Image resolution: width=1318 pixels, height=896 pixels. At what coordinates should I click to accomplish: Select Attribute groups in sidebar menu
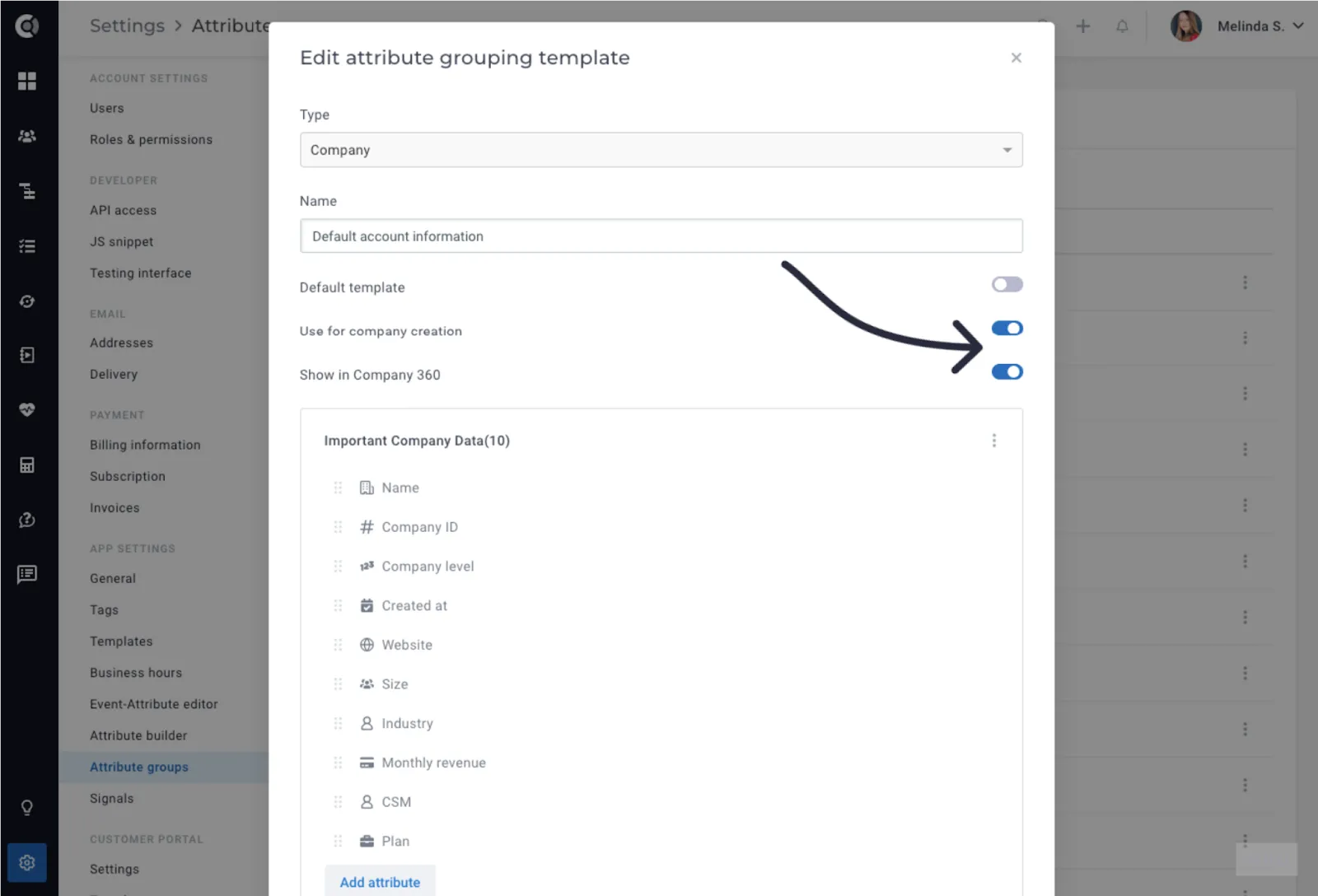click(139, 767)
